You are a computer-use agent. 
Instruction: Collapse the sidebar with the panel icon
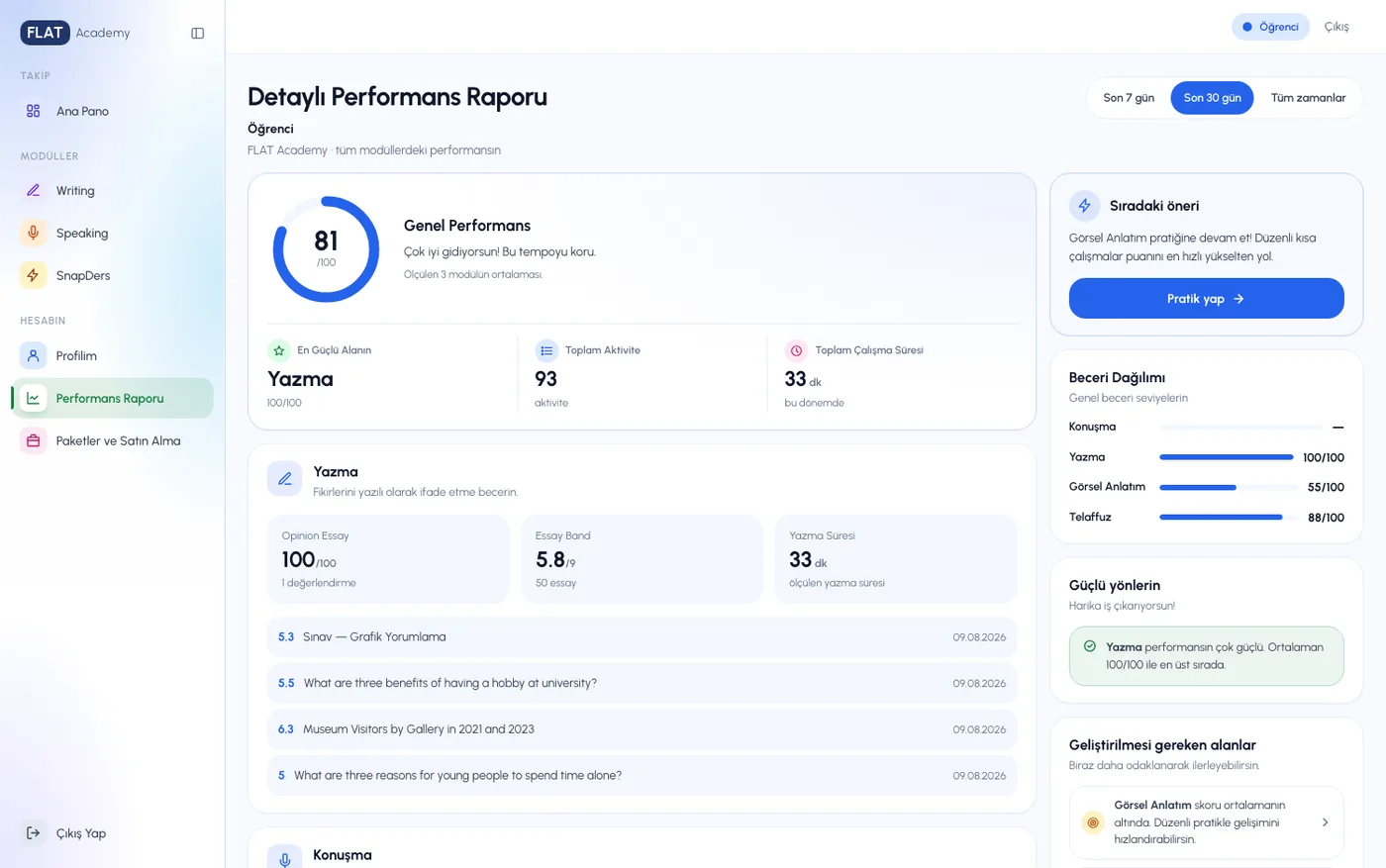tap(197, 33)
